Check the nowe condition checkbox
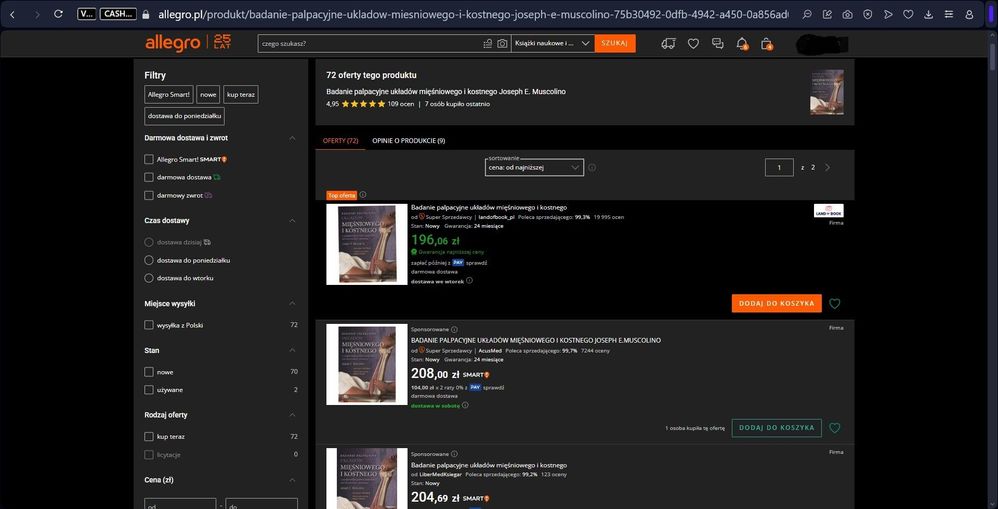 tap(149, 372)
